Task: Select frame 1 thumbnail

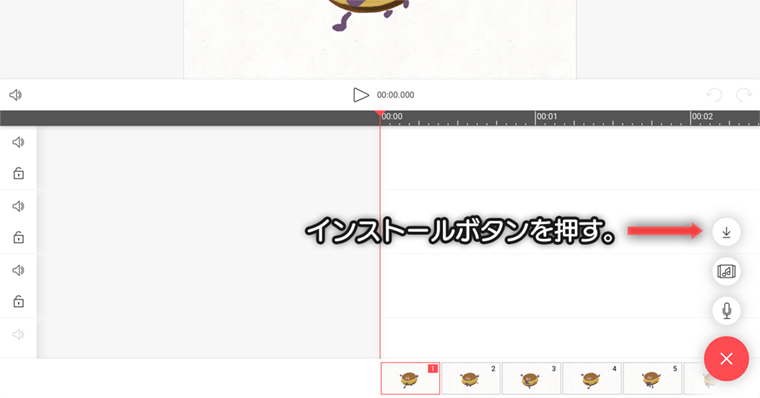Action: click(410, 378)
